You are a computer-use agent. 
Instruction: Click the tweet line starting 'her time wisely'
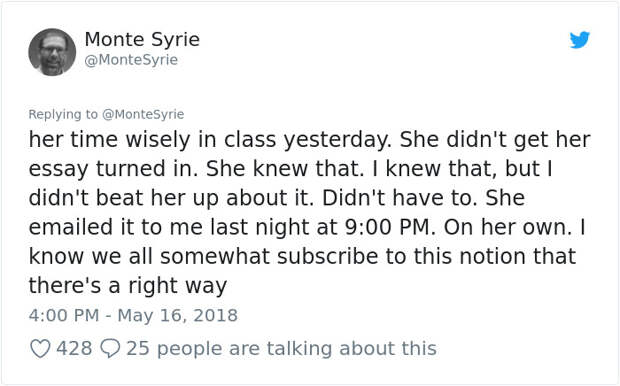(310, 140)
